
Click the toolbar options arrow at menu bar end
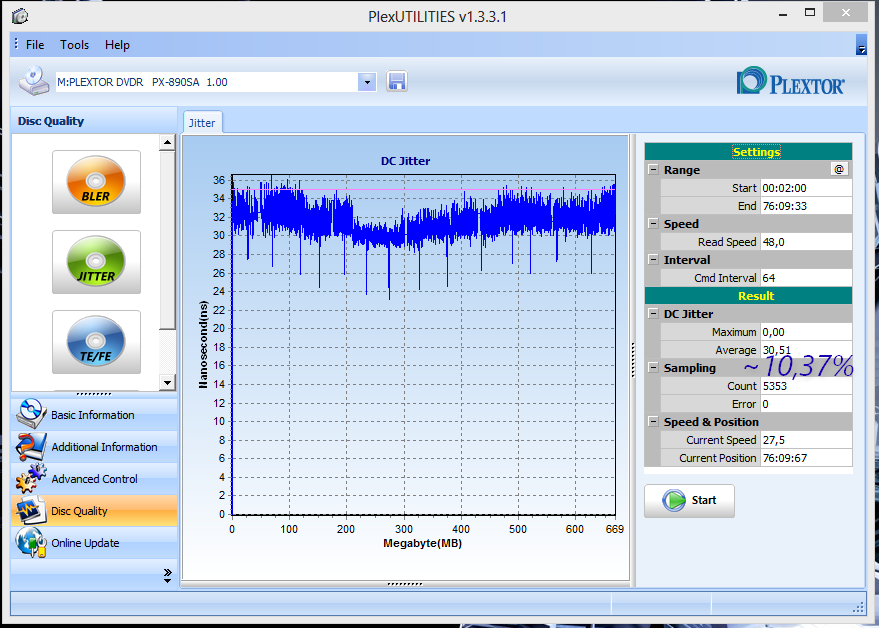click(x=861, y=45)
